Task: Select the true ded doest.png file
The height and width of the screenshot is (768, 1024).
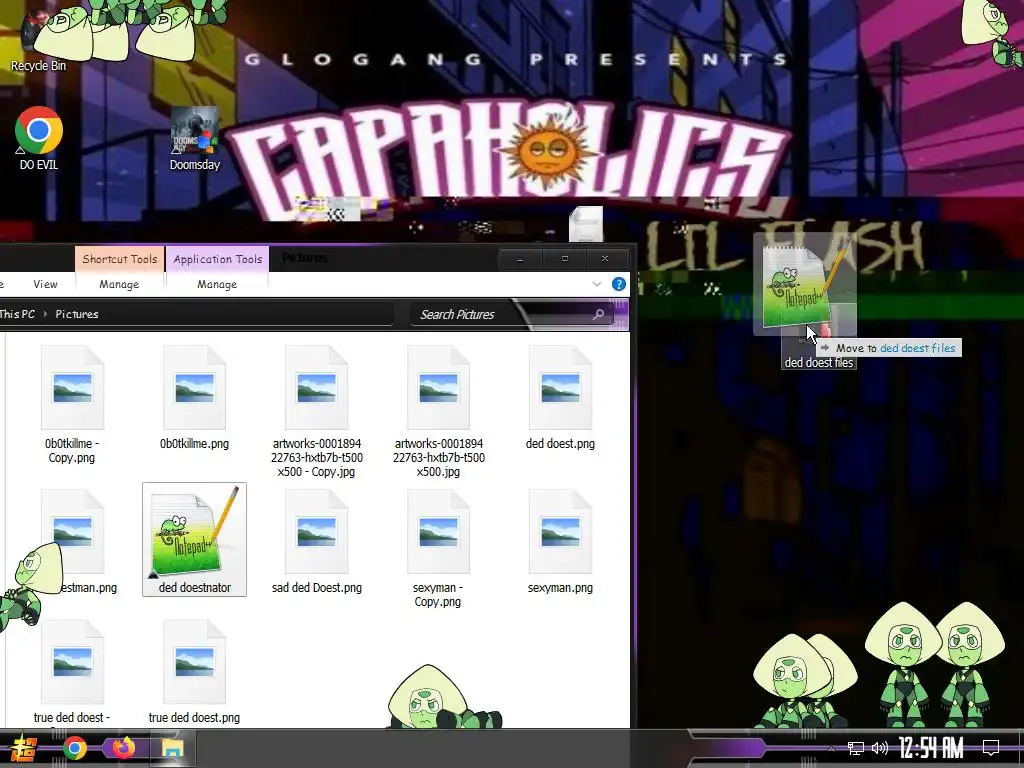Action: (x=194, y=673)
